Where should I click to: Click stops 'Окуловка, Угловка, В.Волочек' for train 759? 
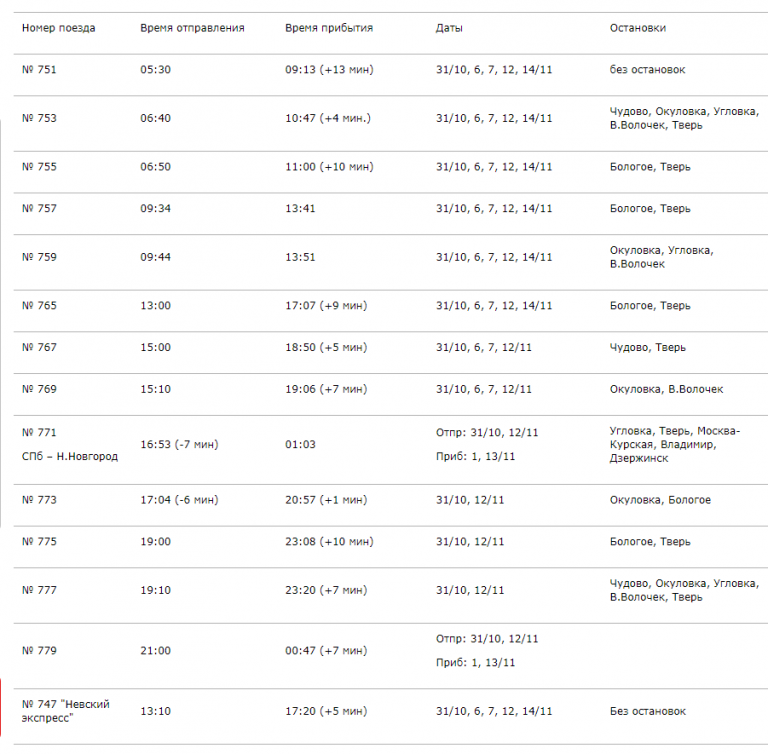[662, 257]
